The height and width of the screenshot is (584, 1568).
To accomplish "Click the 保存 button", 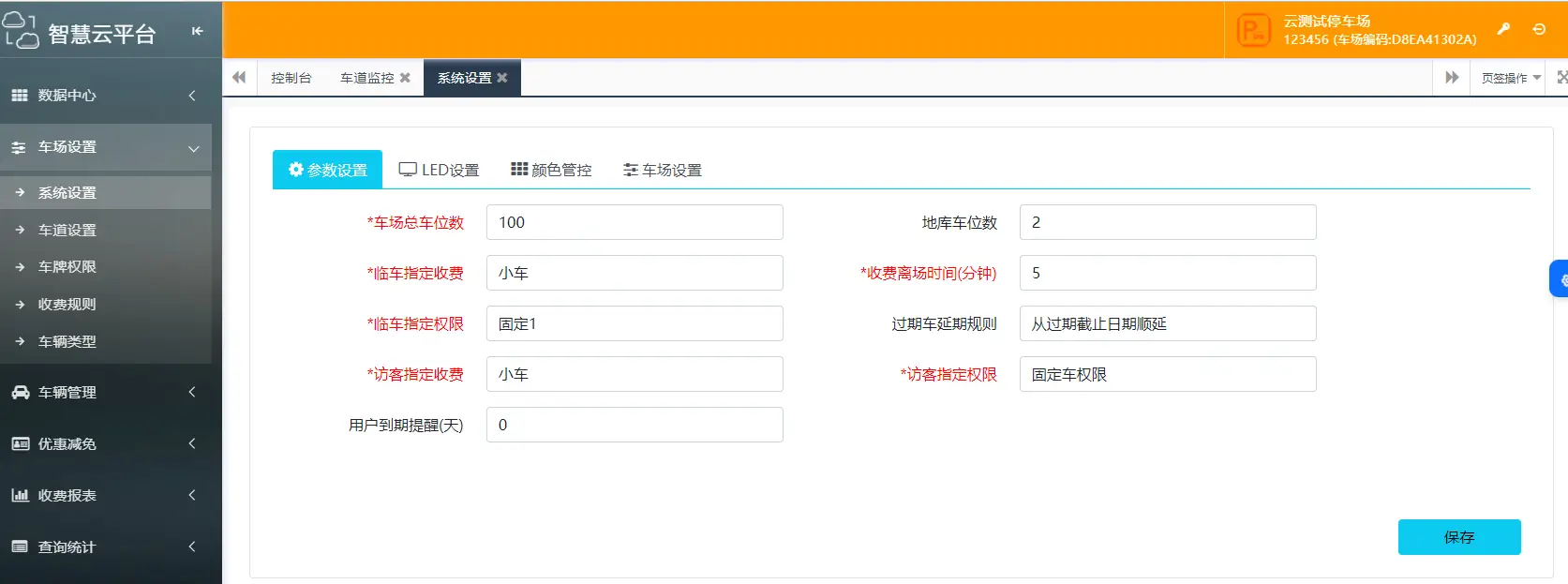I will [x=1458, y=537].
